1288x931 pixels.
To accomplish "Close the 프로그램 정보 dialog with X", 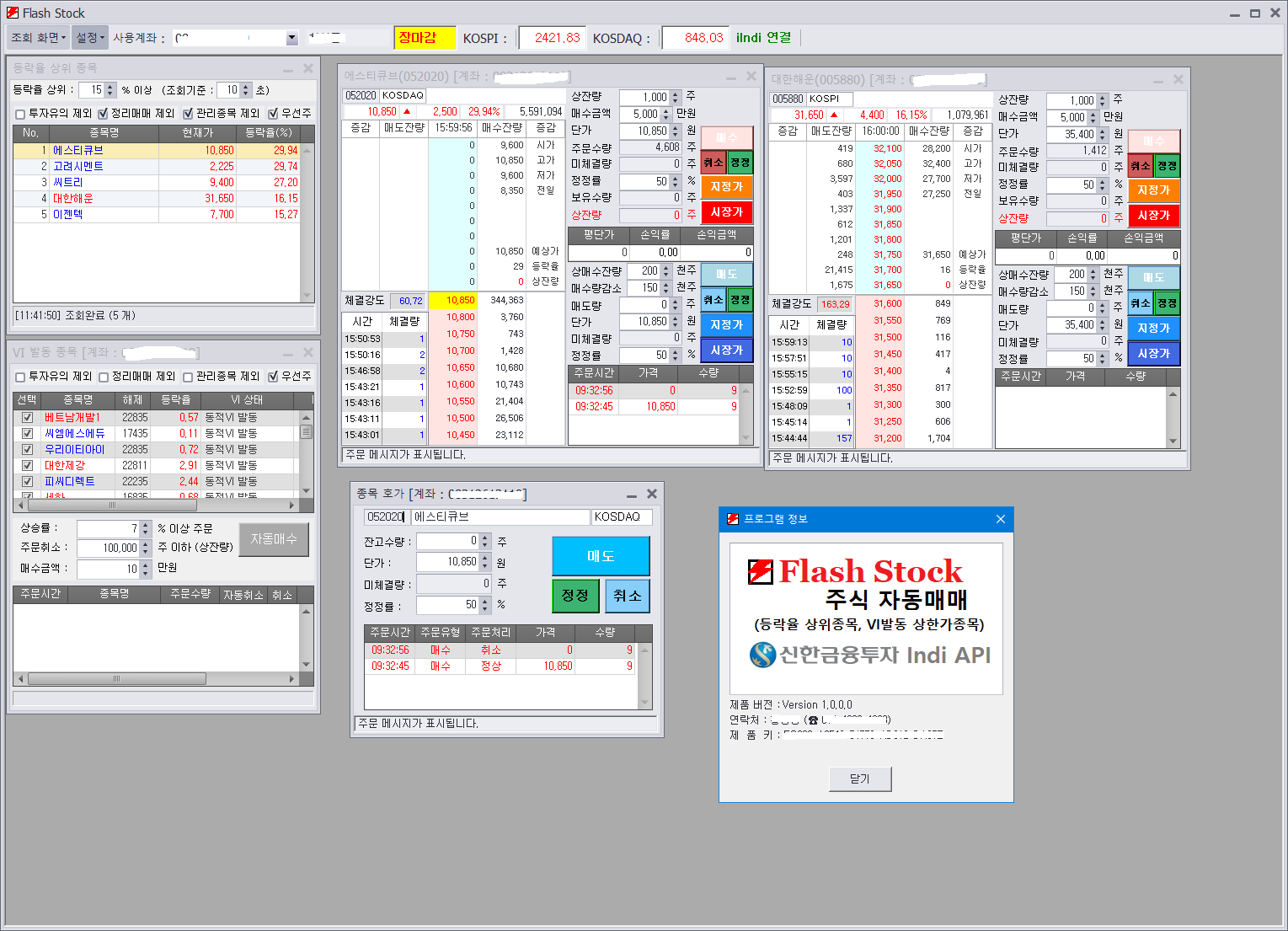I will (1001, 519).
